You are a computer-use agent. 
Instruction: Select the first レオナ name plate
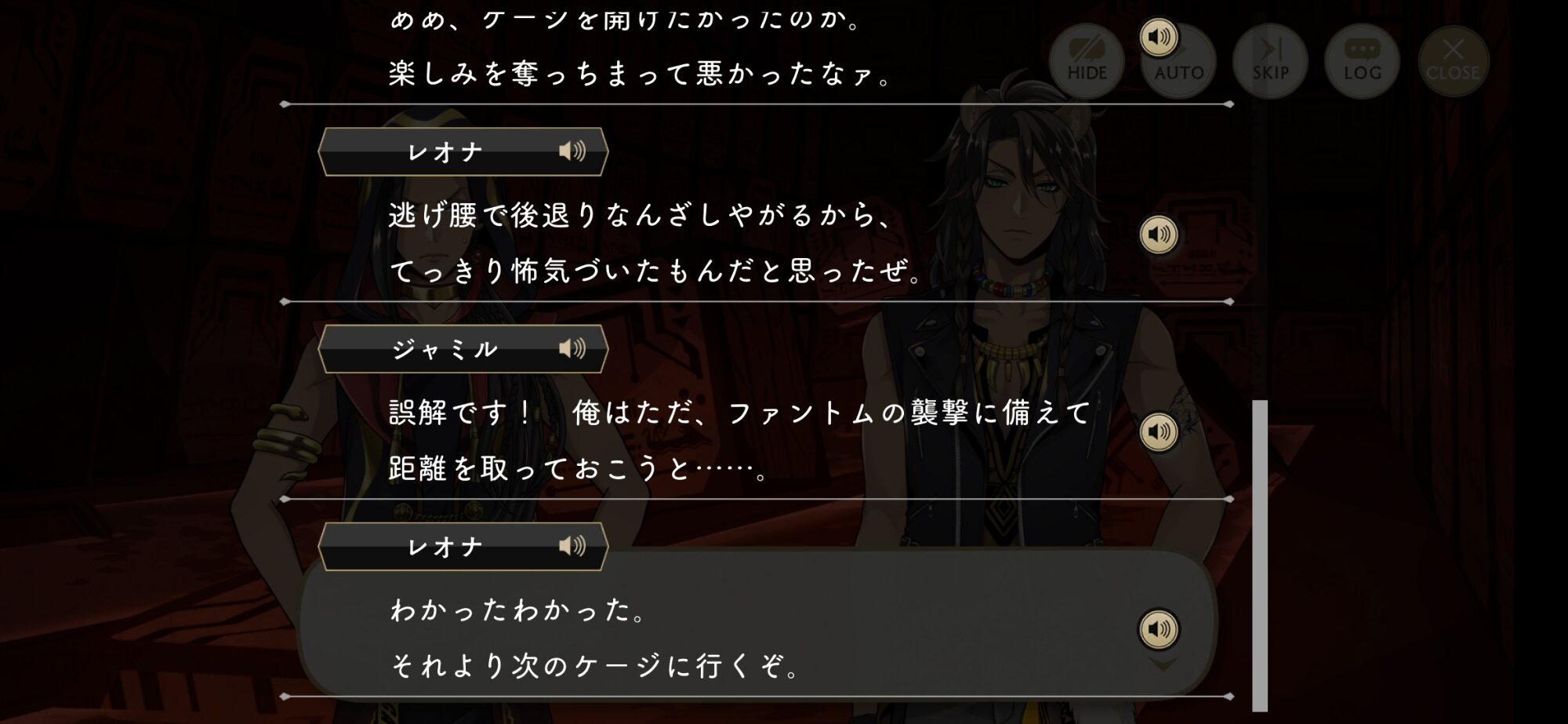click(x=463, y=151)
